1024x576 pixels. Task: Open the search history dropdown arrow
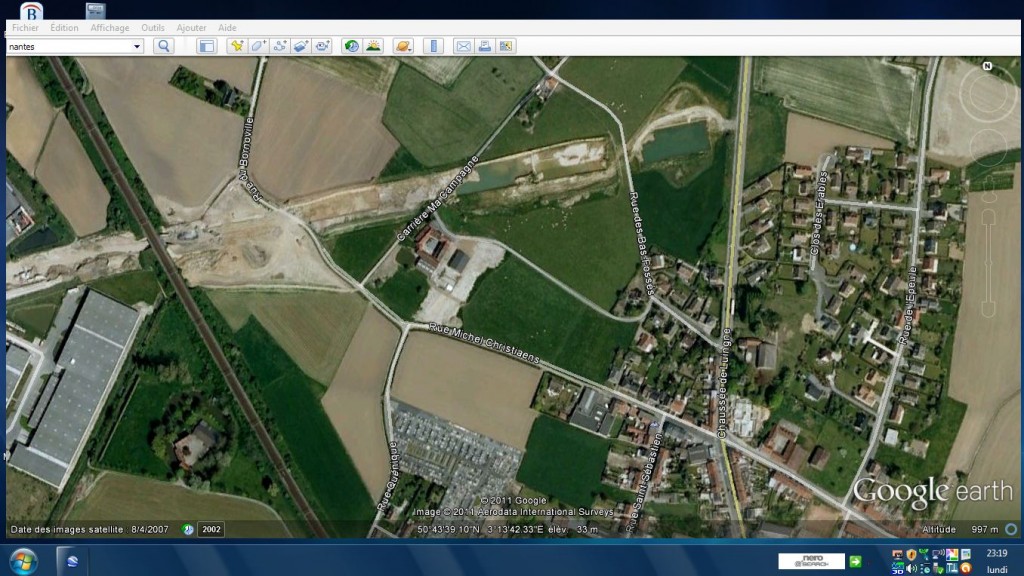137,46
